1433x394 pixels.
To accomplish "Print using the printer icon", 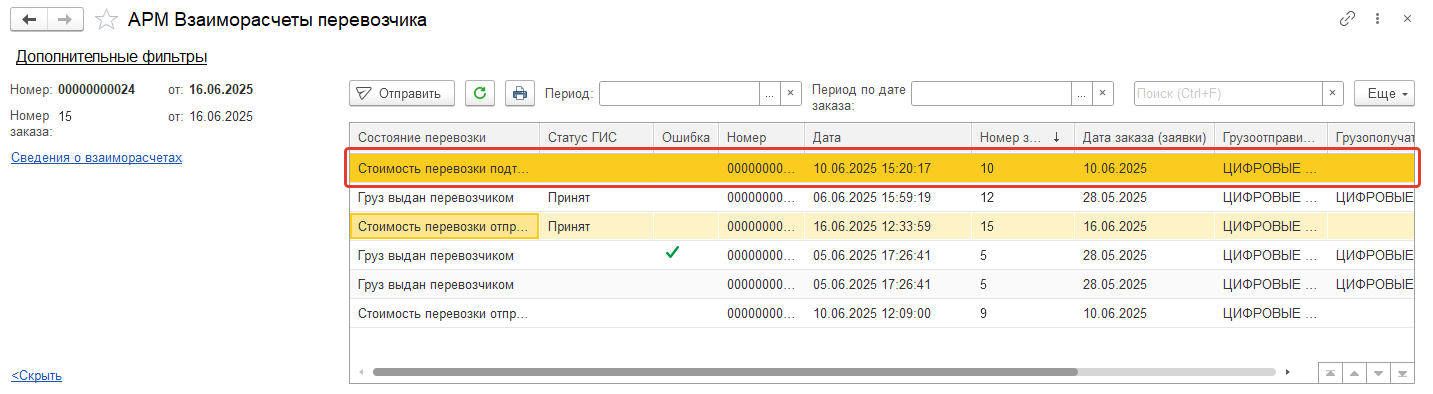I will point(520,93).
